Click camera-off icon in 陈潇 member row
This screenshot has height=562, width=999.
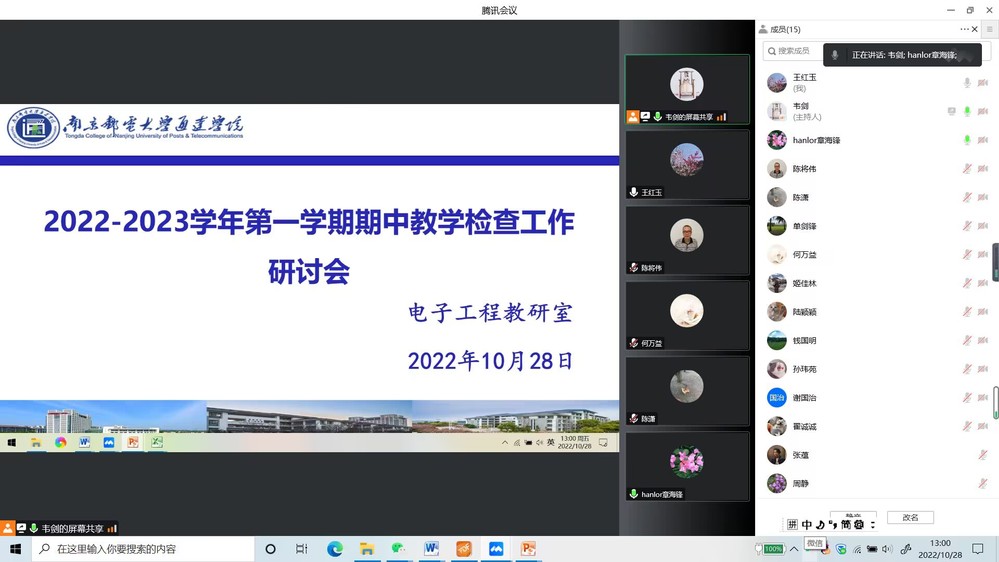point(983,198)
